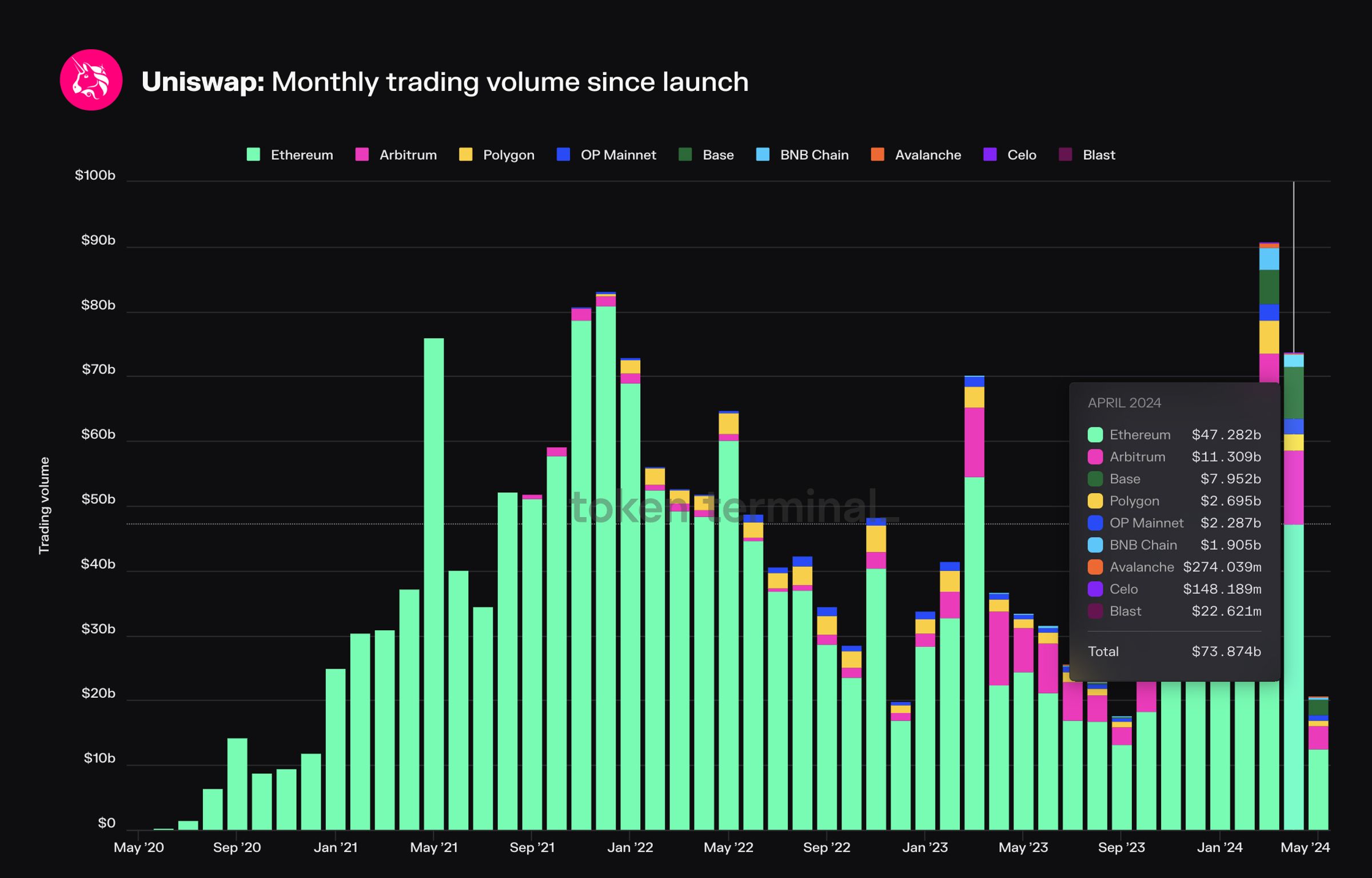1372x878 pixels.
Task: Click the Total value in tooltip
Action: click(1226, 651)
